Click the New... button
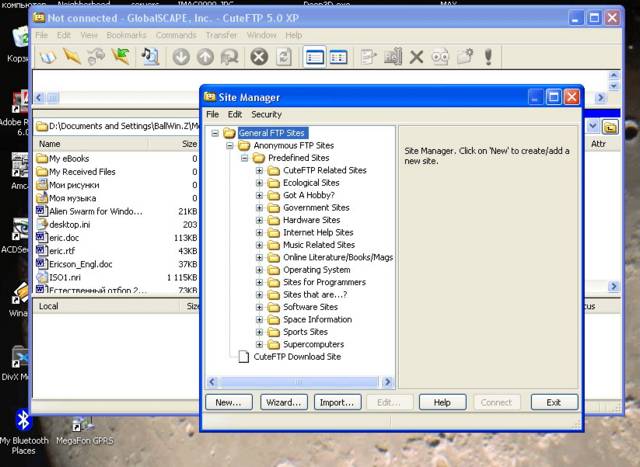The height and width of the screenshot is (467, 640). tap(229, 403)
